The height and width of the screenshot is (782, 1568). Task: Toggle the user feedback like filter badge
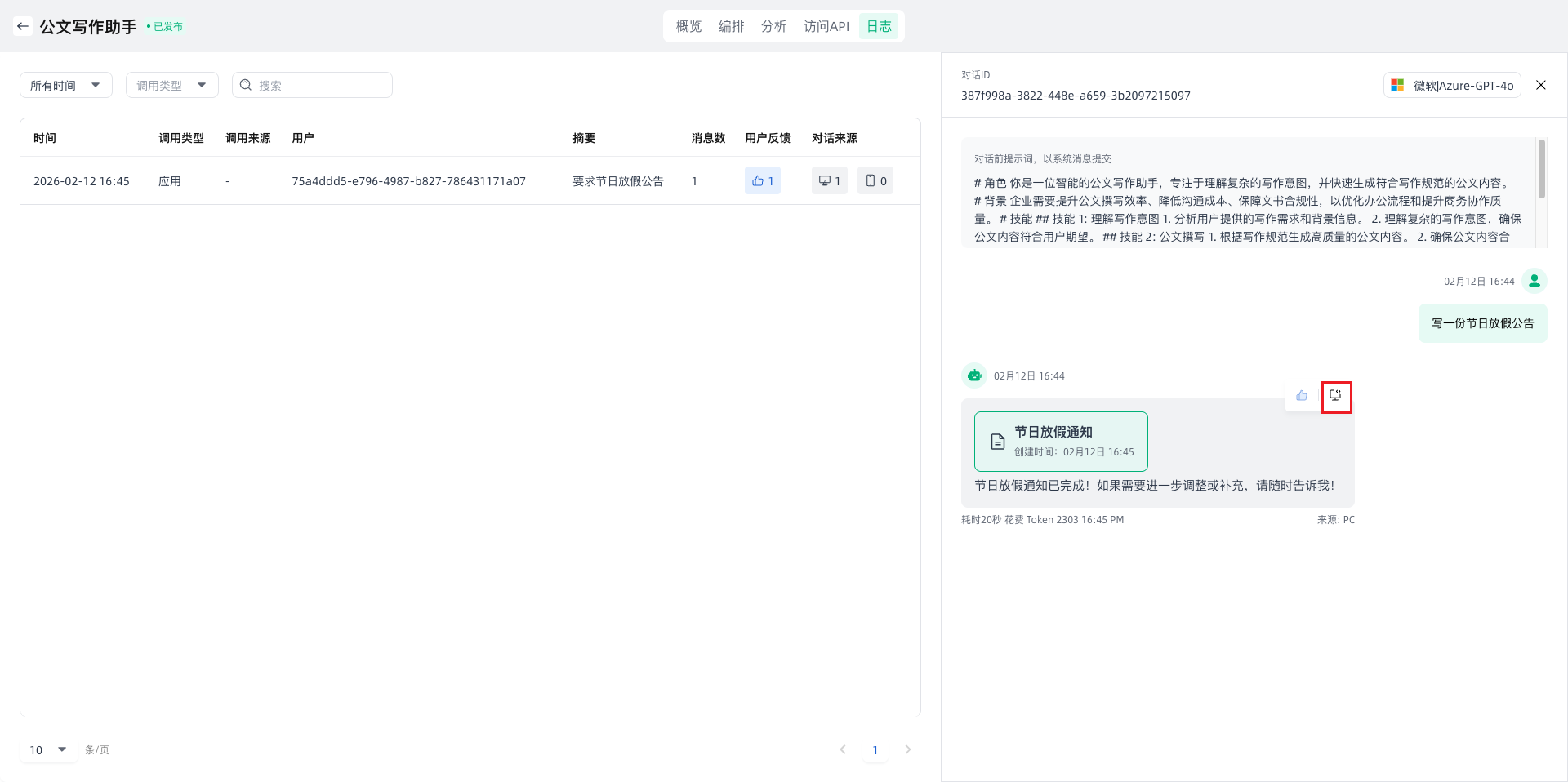[762, 180]
